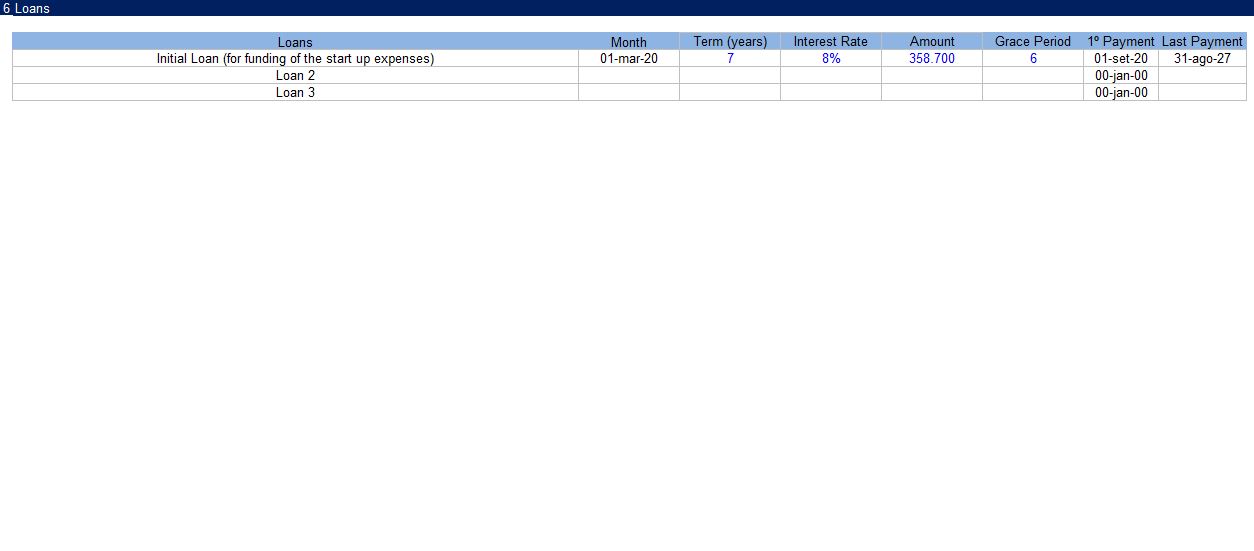Select the grace period '6' cell
This screenshot has width=1254, height=551.
(1033, 59)
